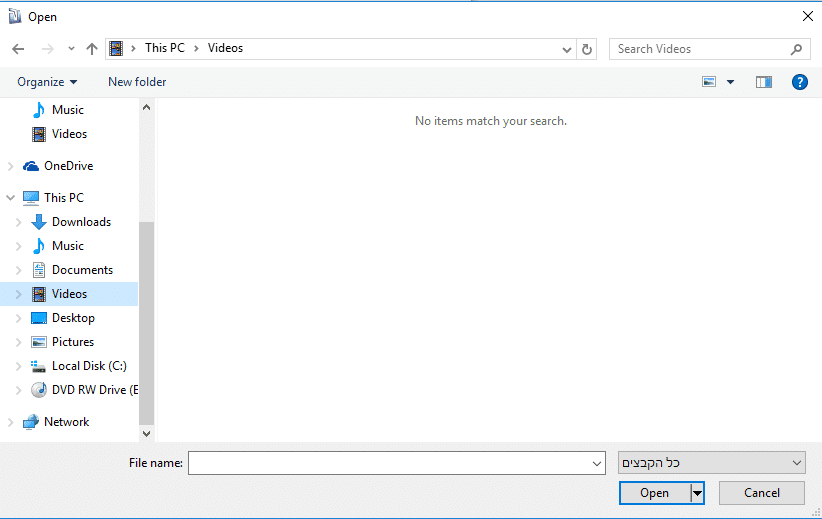Open the File name dropdown arrow
Image resolution: width=822 pixels, height=519 pixels.
click(x=597, y=463)
